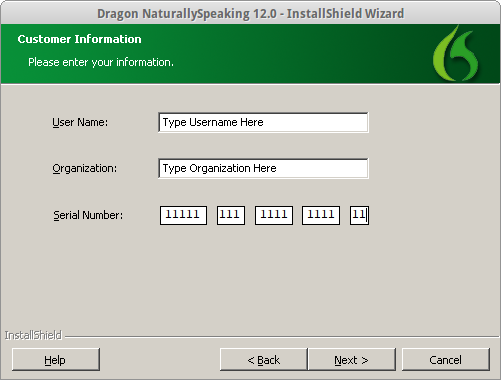This screenshot has width=501, height=380.
Task: Click the second serial number box containing 111
Action: pyautogui.click(x=231, y=215)
